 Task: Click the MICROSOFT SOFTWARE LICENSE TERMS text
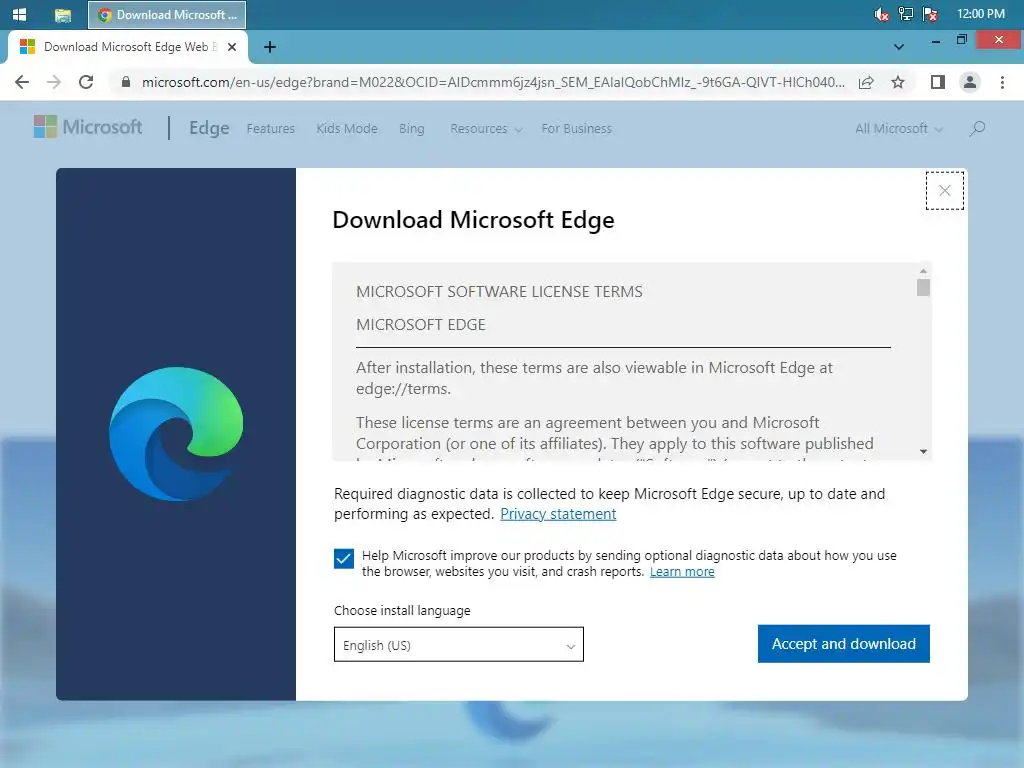tap(499, 292)
